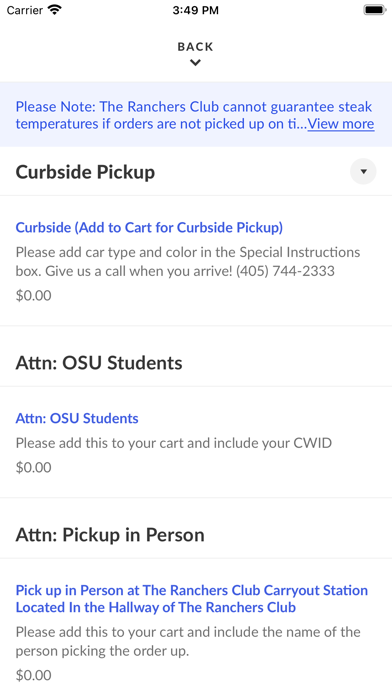Viewport: 392px width, 696px height.
Task: Tap the Carrier label in status bar
Action: coord(25,10)
